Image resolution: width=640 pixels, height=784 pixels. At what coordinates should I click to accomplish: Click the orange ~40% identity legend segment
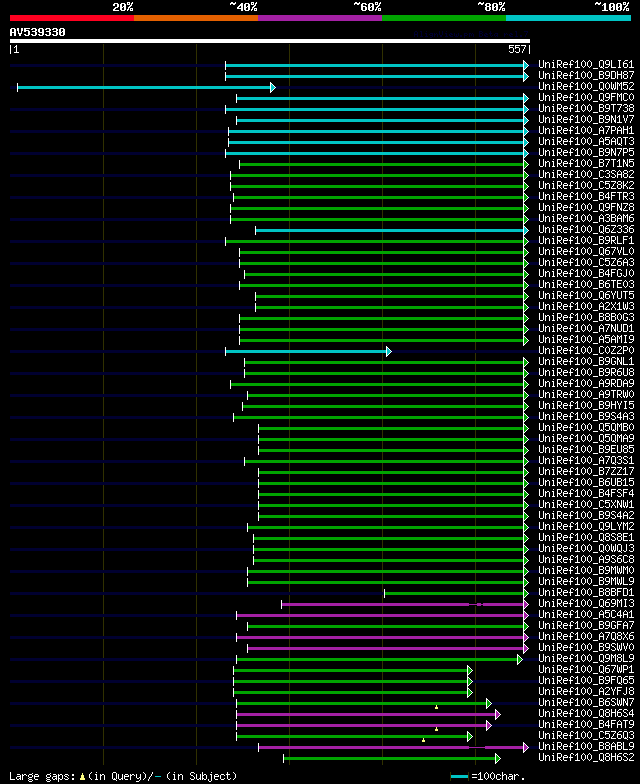(196, 18)
